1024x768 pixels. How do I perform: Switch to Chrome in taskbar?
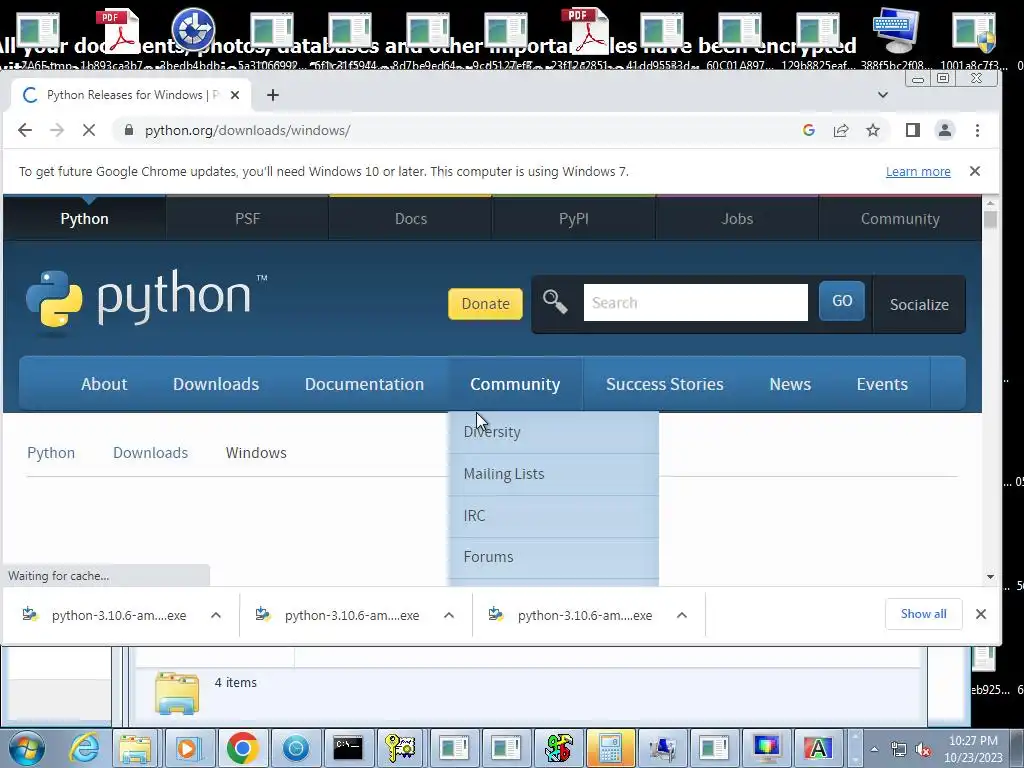pyautogui.click(x=242, y=748)
